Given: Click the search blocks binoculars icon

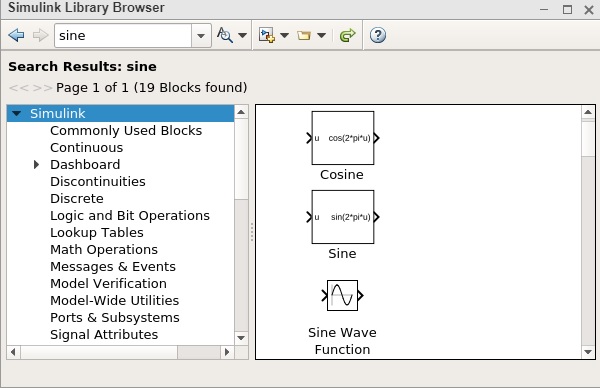Looking at the screenshot, I should point(225,35).
